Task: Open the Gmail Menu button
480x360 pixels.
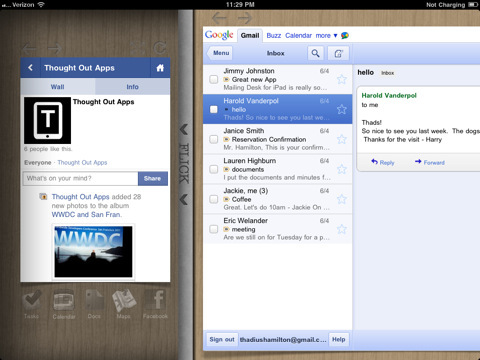Action: [x=220, y=53]
